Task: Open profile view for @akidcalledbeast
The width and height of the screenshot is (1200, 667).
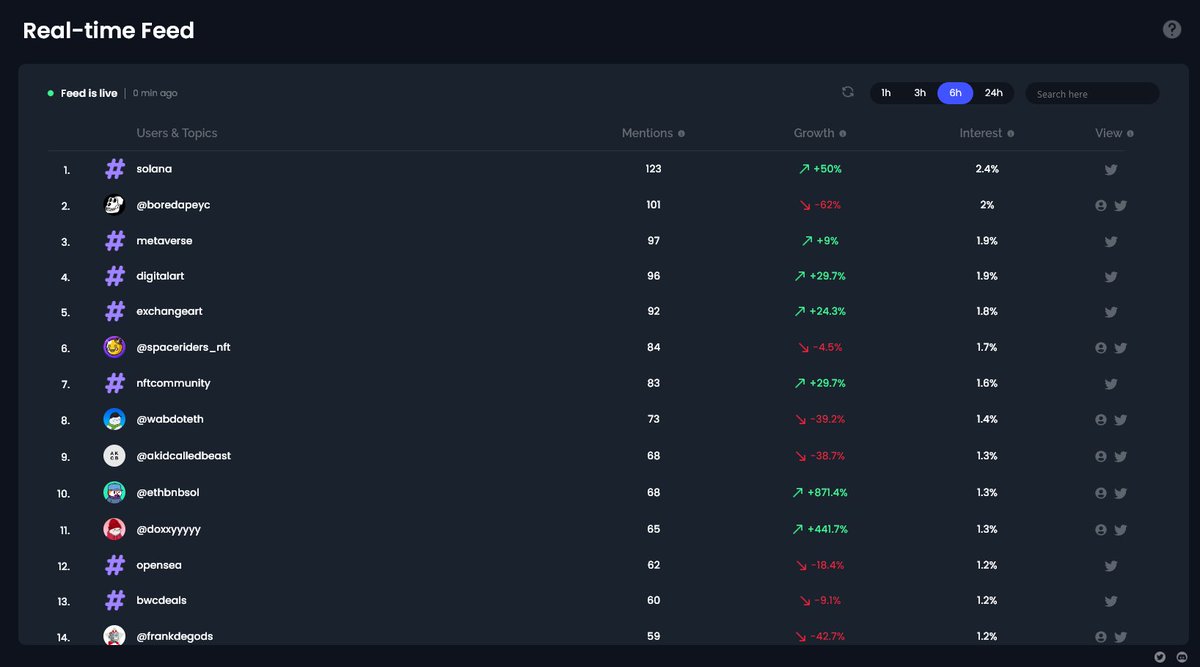Action: pyautogui.click(x=1101, y=456)
